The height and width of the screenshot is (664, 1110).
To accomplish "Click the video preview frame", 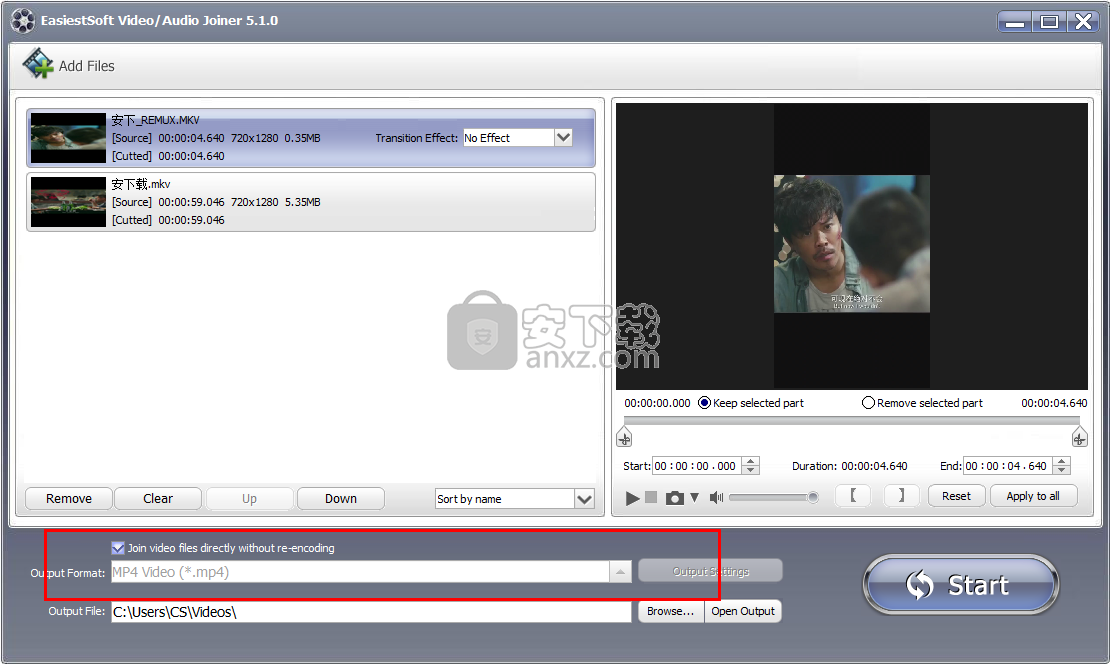I will (x=852, y=244).
